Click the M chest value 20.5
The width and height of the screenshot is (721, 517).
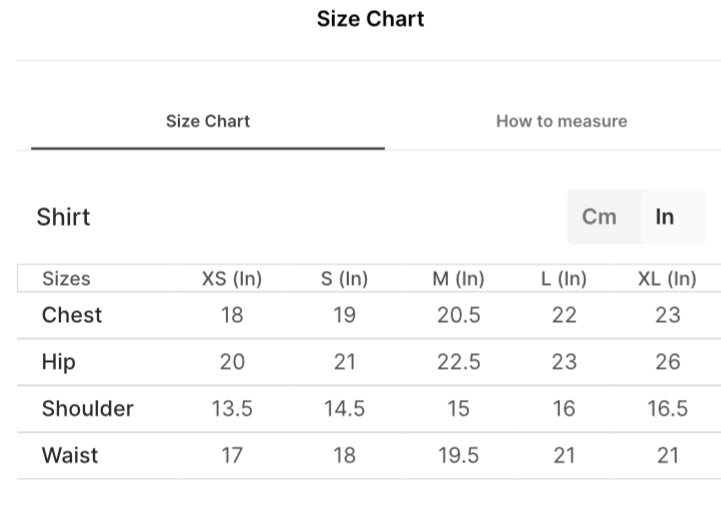tap(458, 315)
